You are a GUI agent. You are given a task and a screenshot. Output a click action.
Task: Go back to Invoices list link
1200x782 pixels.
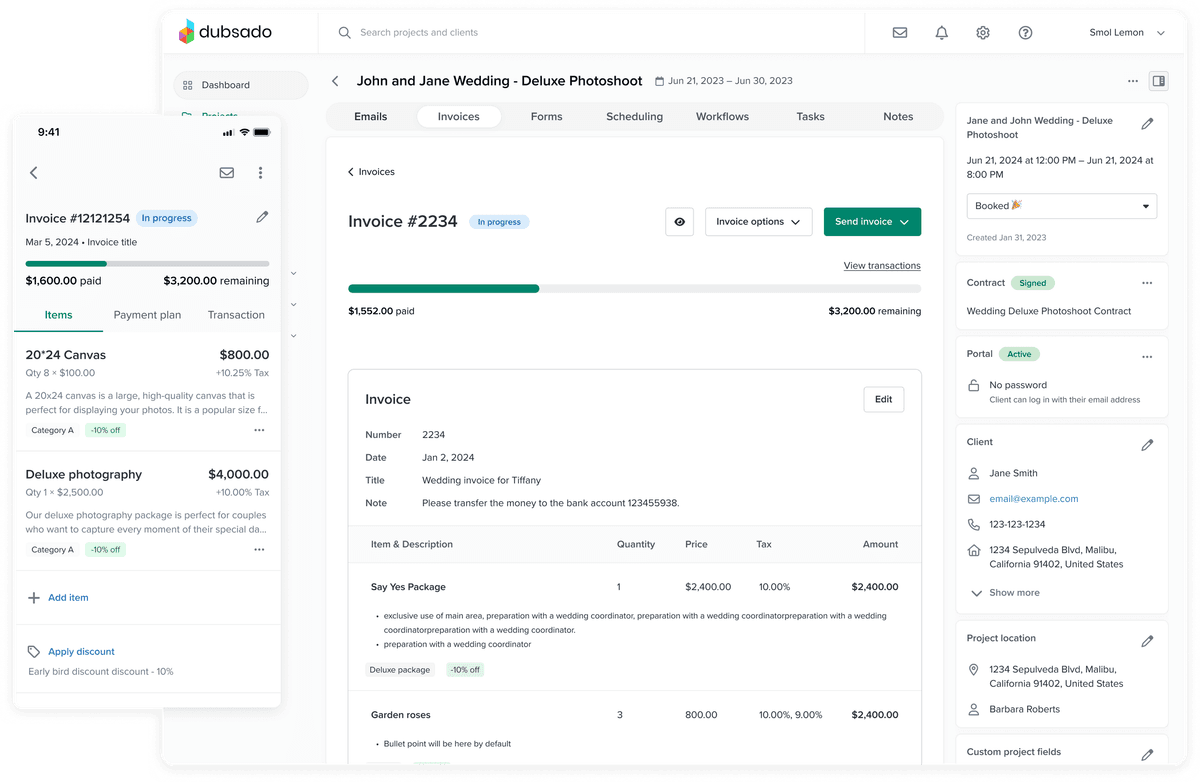(x=371, y=172)
